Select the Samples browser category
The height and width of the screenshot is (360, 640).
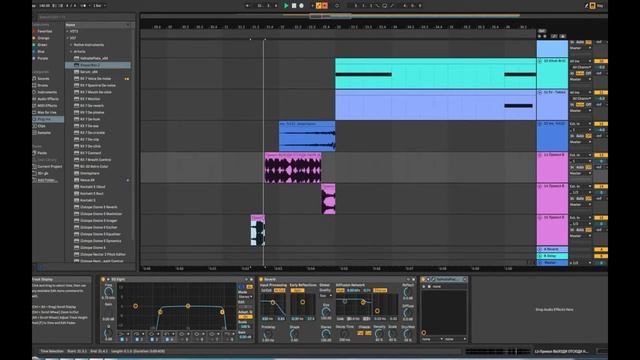[x=44, y=133]
